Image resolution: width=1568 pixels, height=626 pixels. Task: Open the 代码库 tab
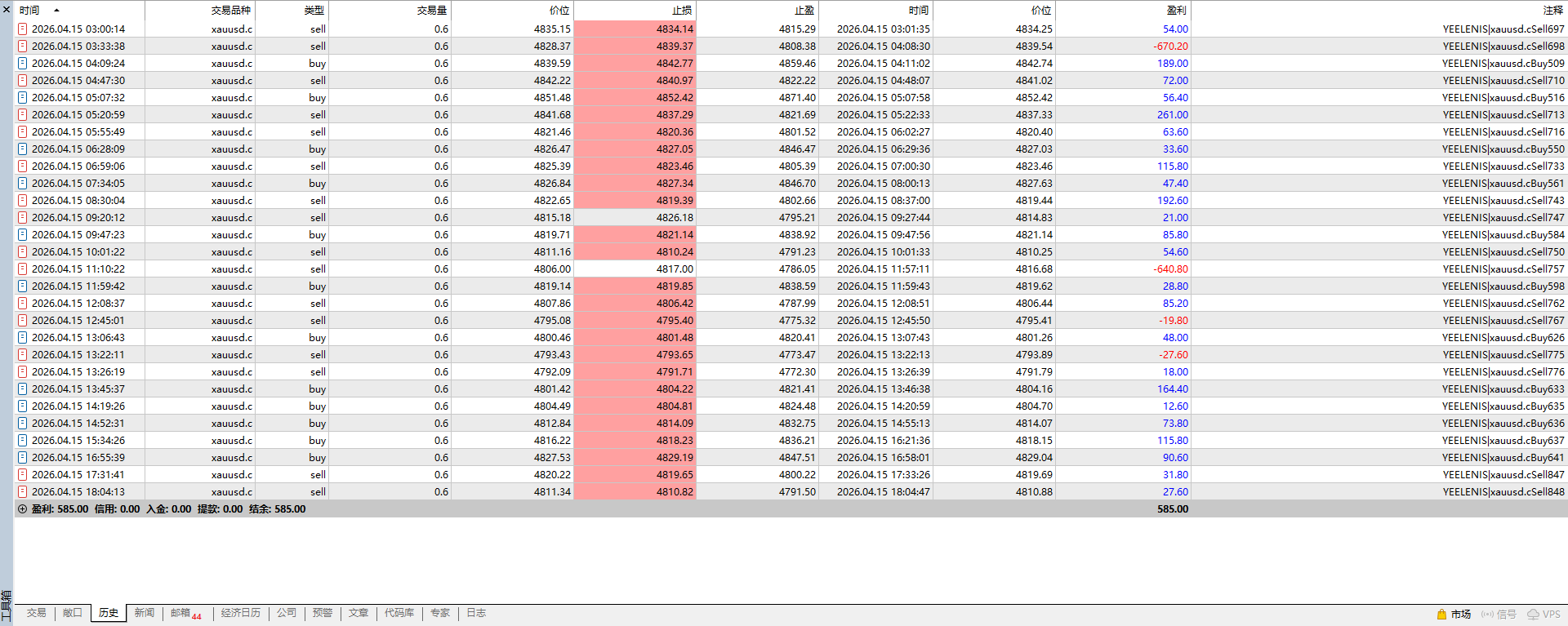399,613
